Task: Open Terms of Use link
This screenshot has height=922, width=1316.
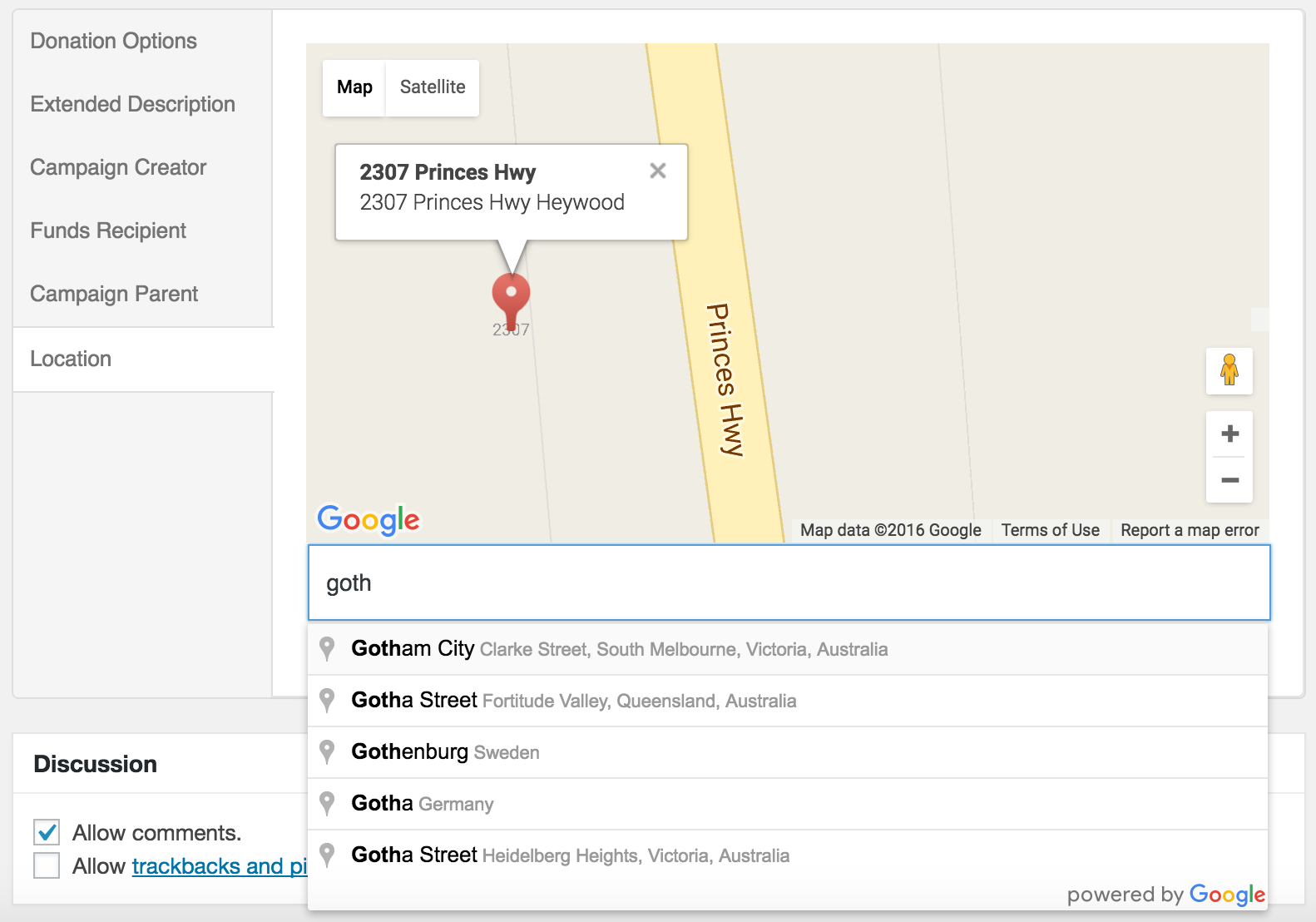Action: pos(1051,530)
